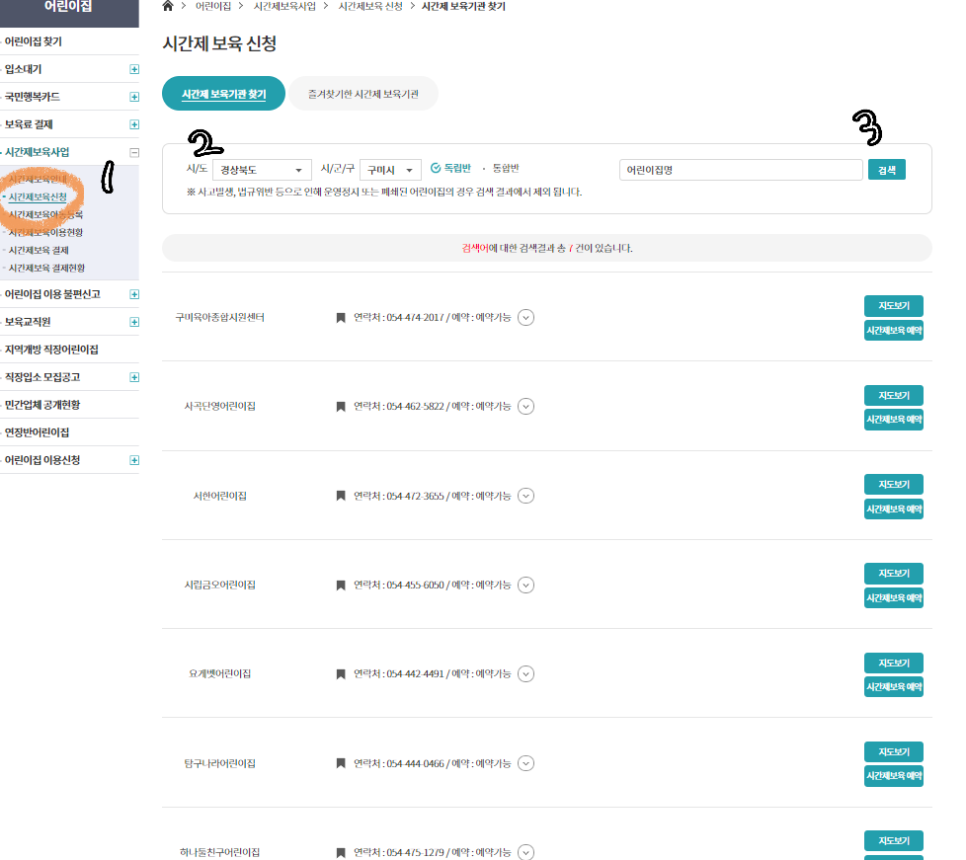Viewport: 966px width, 860px height.
Task: Reserve hourly care at 구미육아종합지원센터
Action: tap(893, 331)
